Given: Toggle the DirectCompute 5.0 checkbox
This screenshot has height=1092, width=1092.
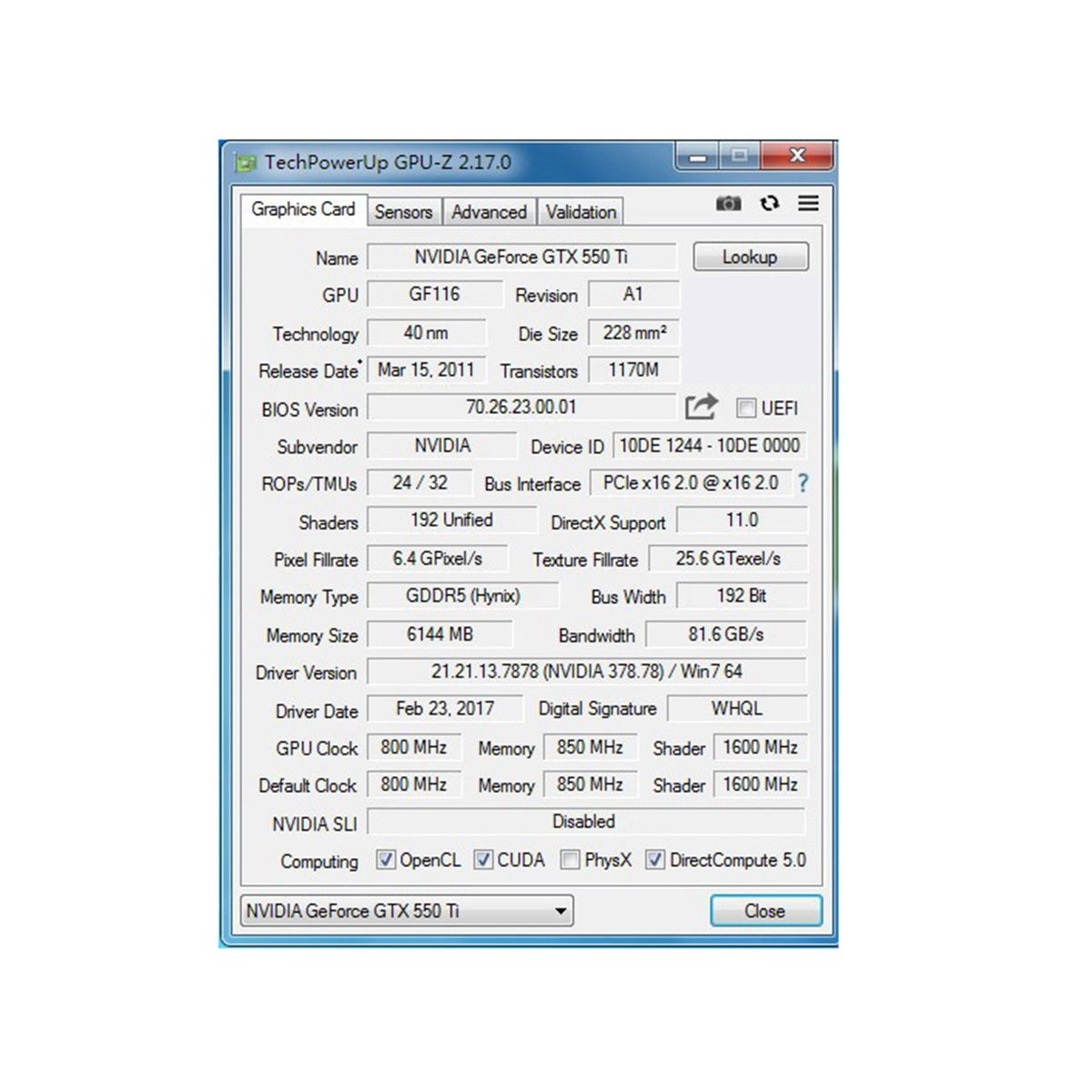Looking at the screenshot, I should (654, 860).
